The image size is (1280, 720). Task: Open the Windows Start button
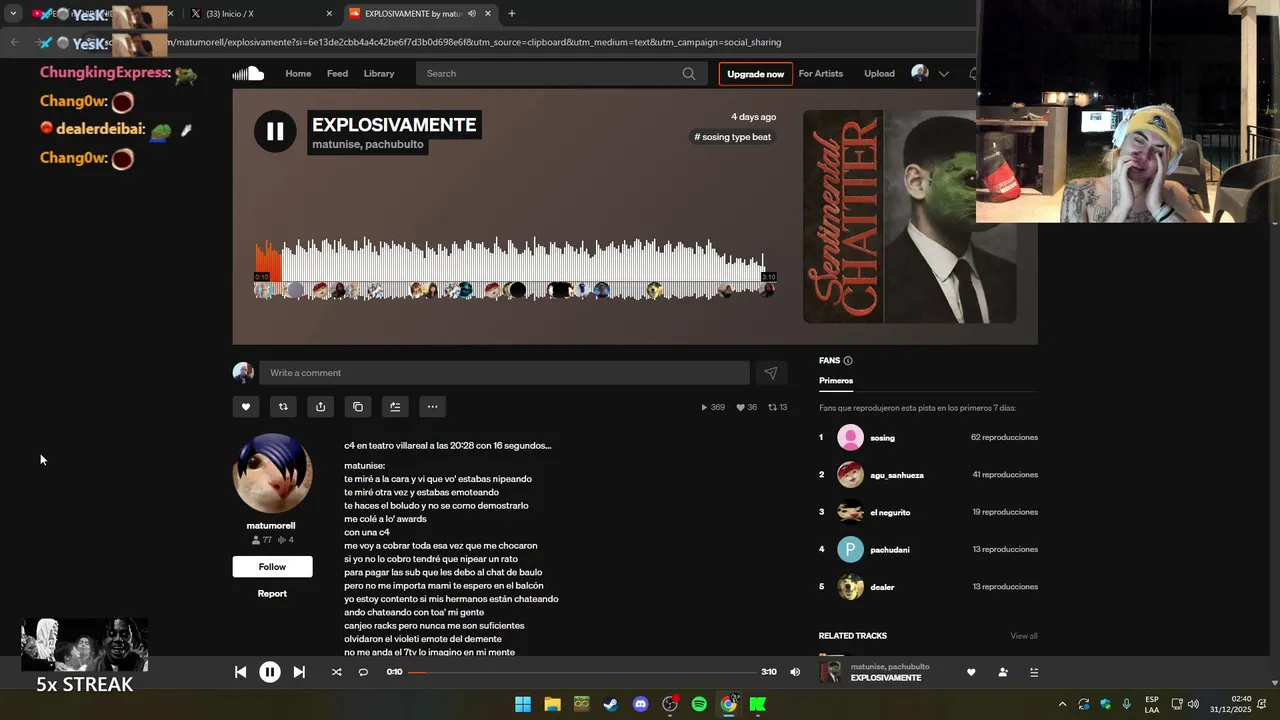coord(523,704)
